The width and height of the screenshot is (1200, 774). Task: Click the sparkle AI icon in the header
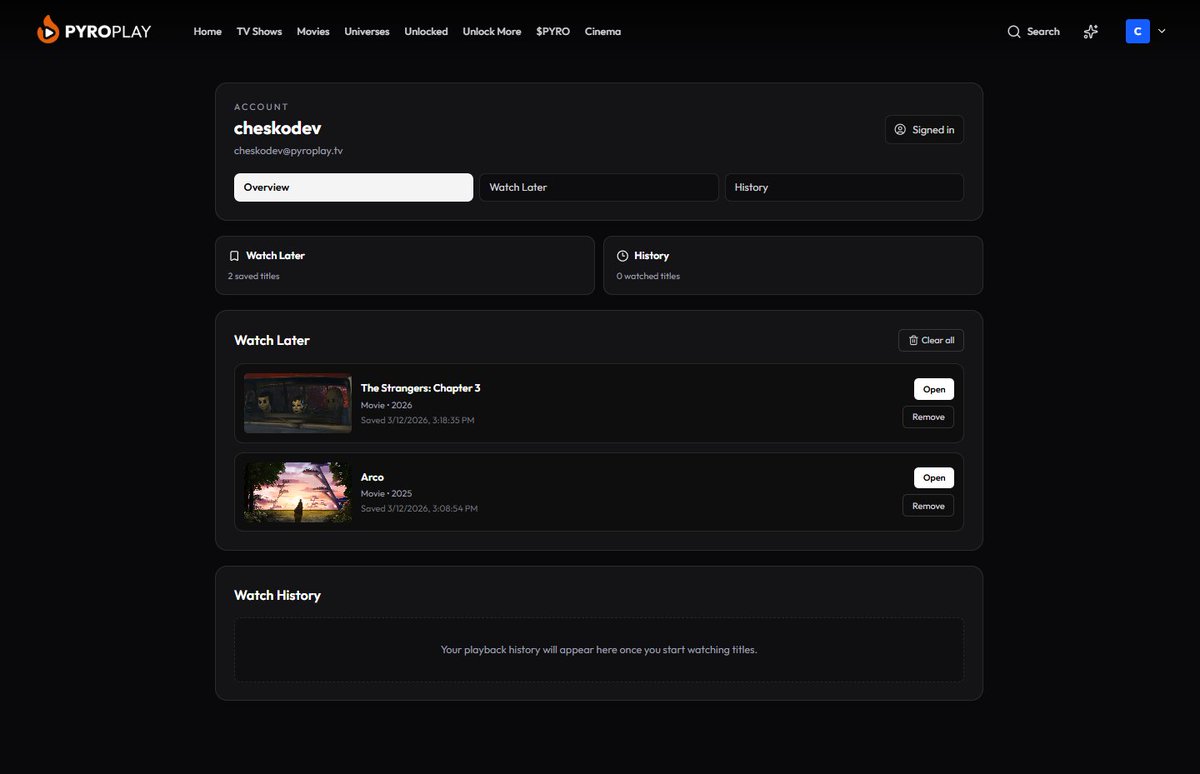(1090, 31)
